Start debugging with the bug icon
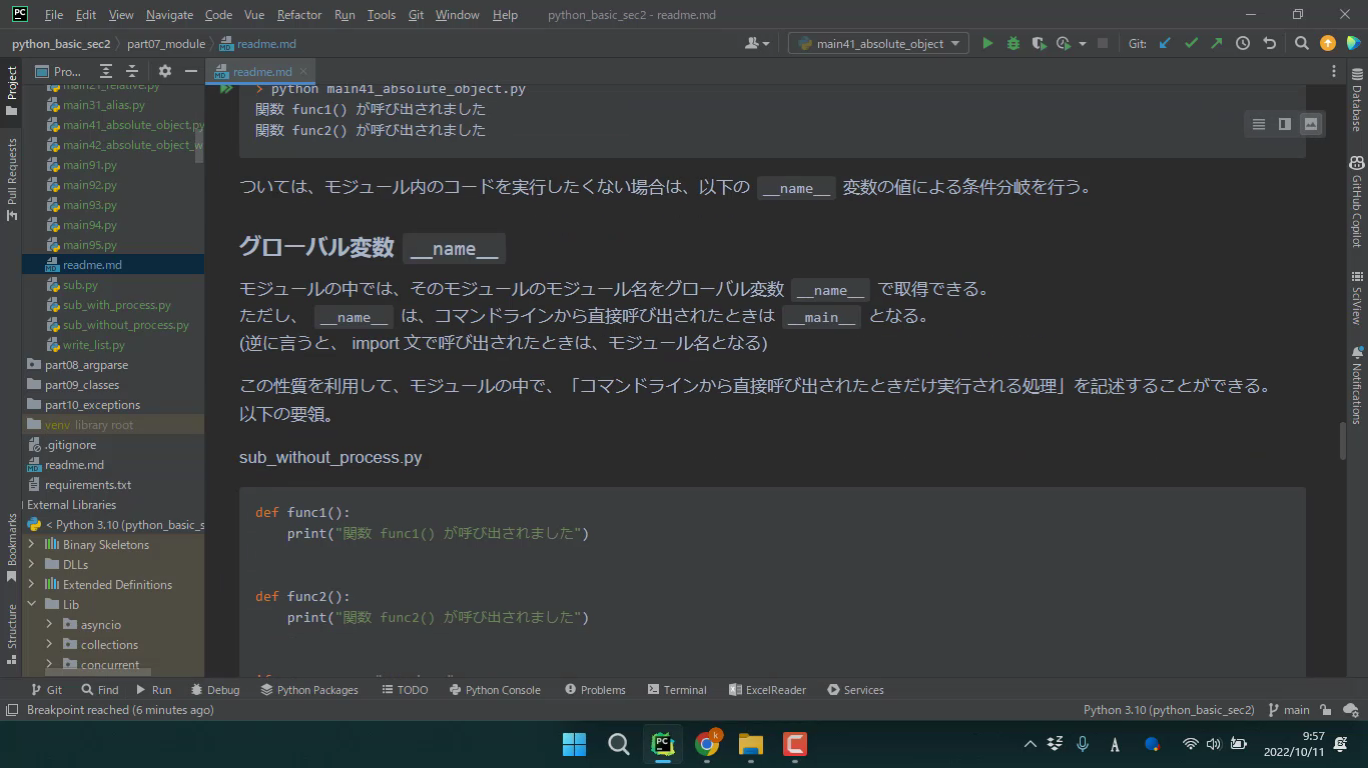Screen dimensions: 1368x768 pos(1013,43)
